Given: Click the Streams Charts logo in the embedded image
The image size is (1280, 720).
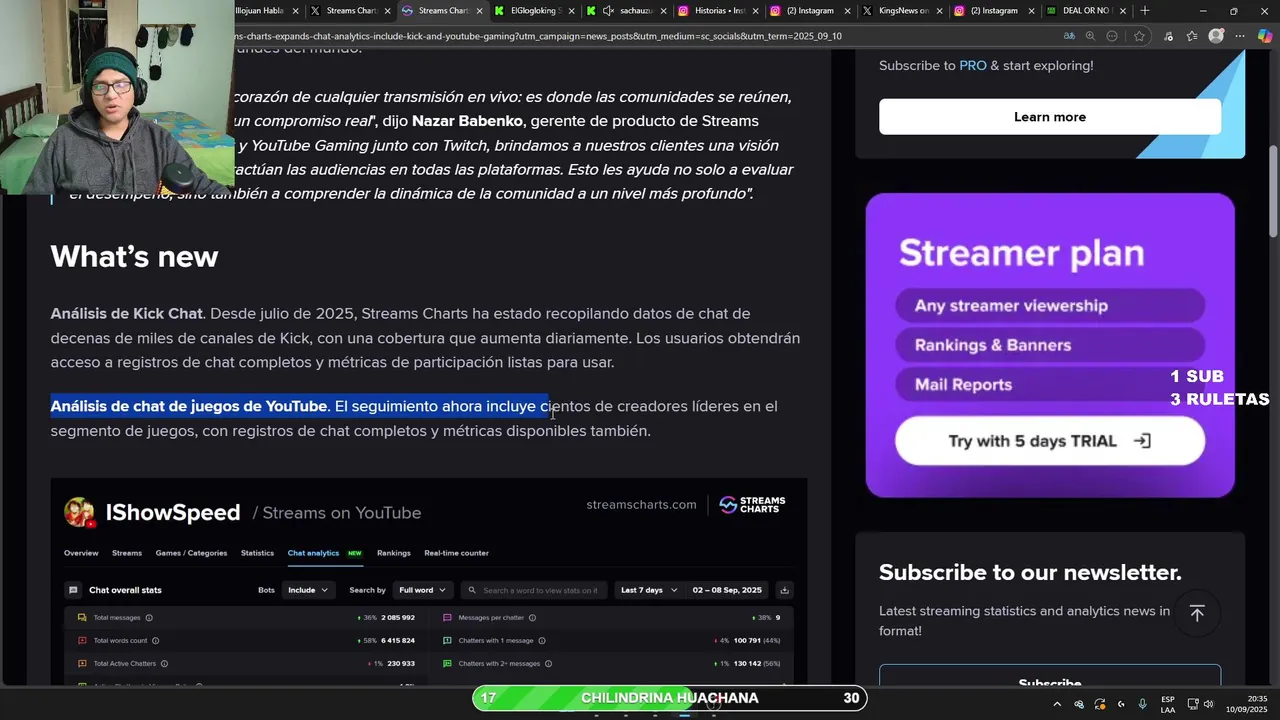Looking at the screenshot, I should 752,505.
